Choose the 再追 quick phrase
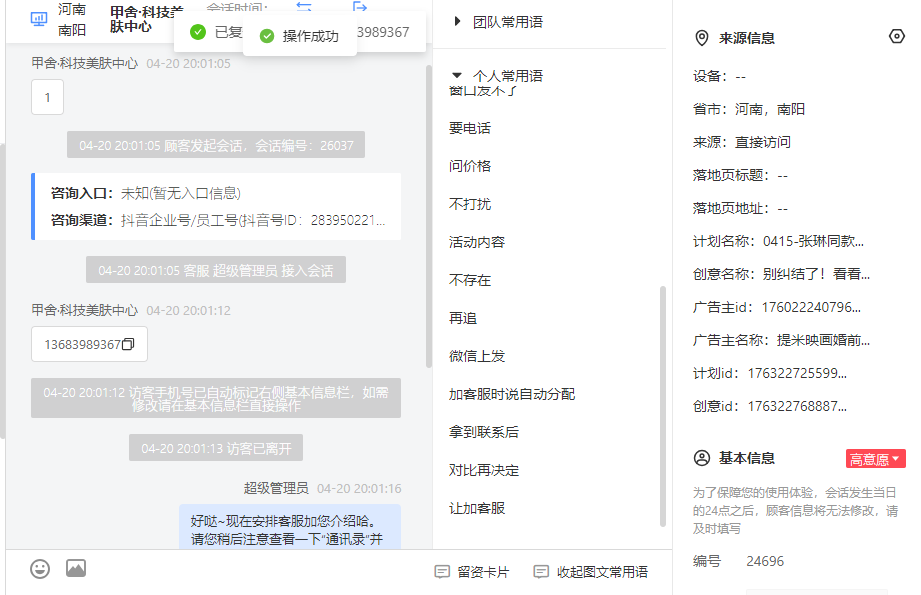 coord(463,318)
